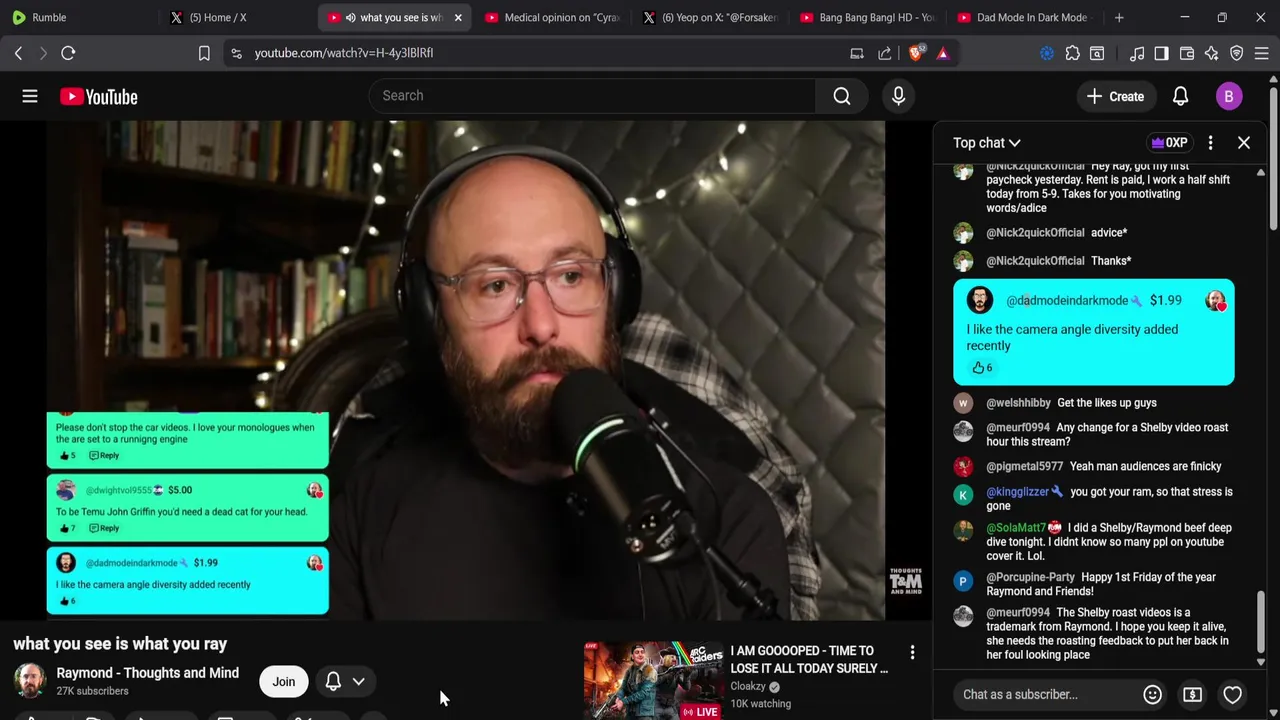Click @Porcupine-Party chat username
The height and width of the screenshot is (720, 1280).
[1030, 577]
